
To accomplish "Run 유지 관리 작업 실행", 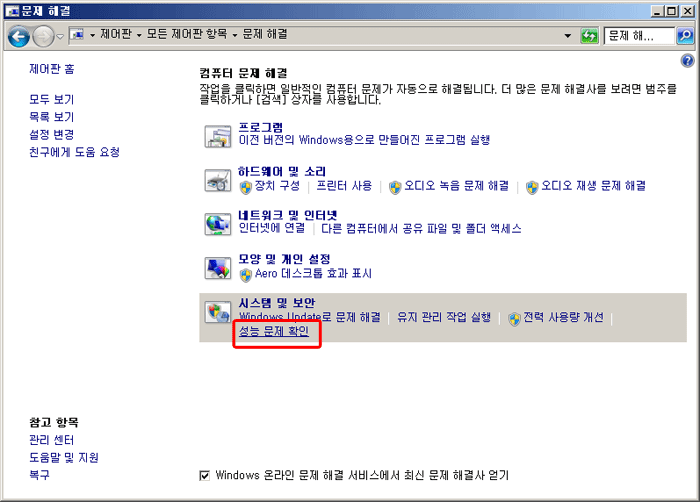I will [444, 317].
